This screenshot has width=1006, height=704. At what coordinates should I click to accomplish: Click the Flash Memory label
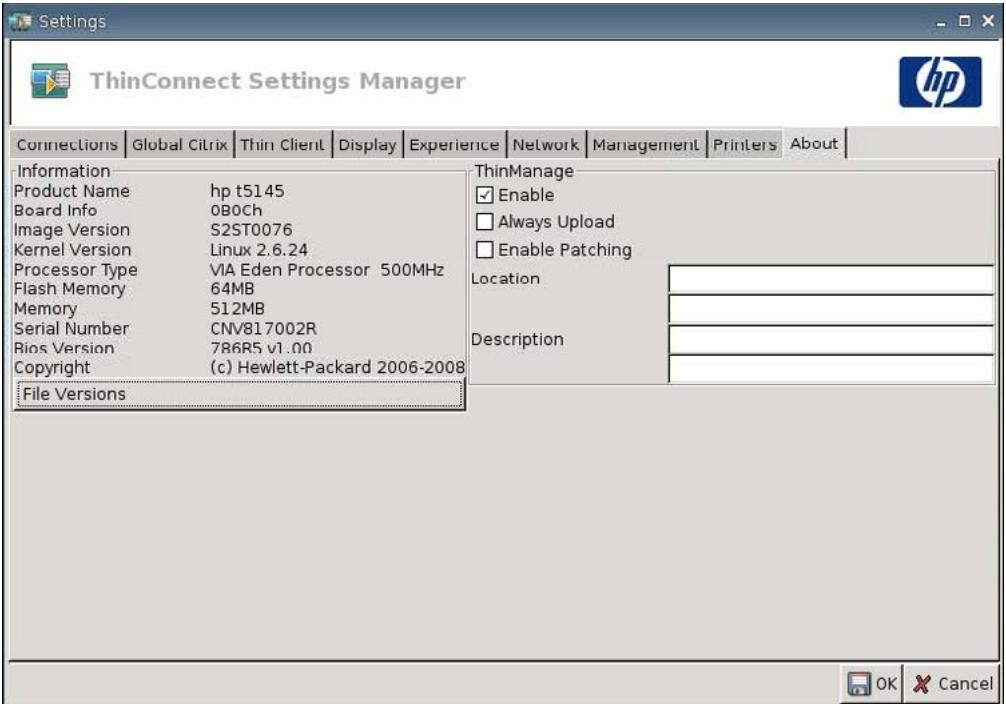pos(69,289)
